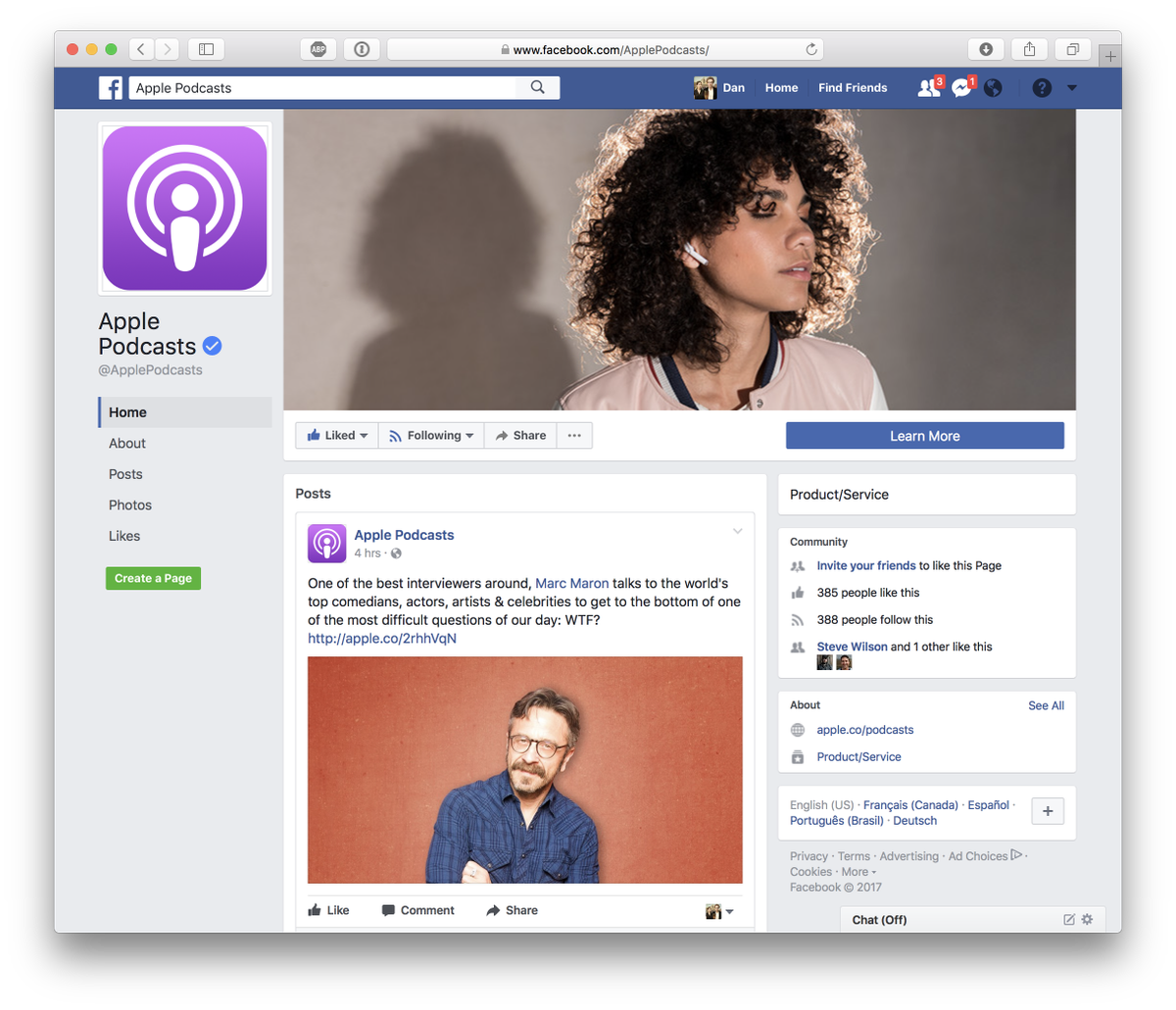Open the apple.co/2rhhVqN link

coord(382,638)
